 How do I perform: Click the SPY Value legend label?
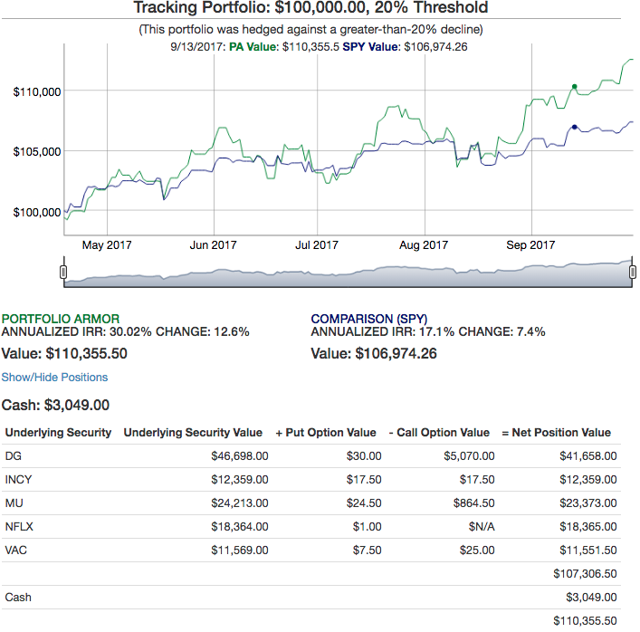click(x=370, y=47)
